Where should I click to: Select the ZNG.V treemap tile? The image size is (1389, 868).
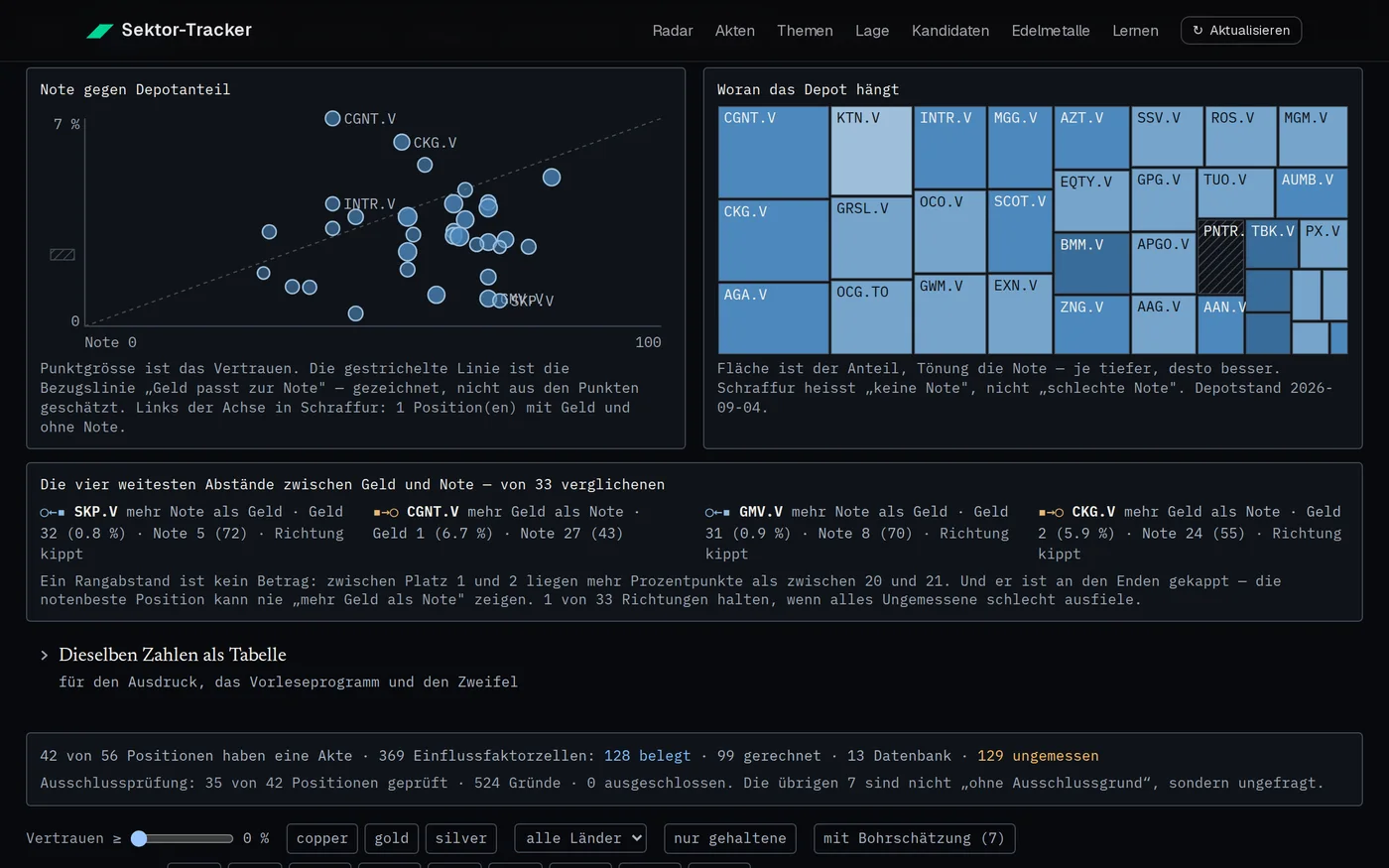(1091, 324)
